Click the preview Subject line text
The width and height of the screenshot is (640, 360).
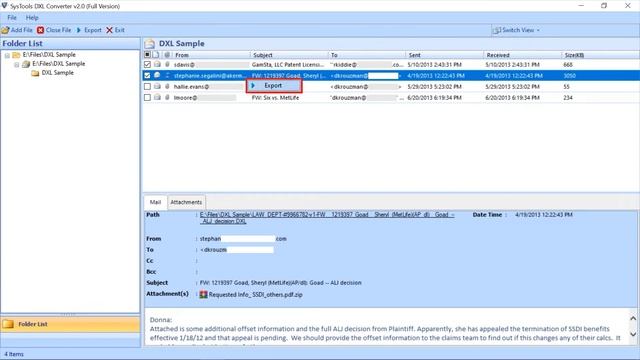click(280, 283)
